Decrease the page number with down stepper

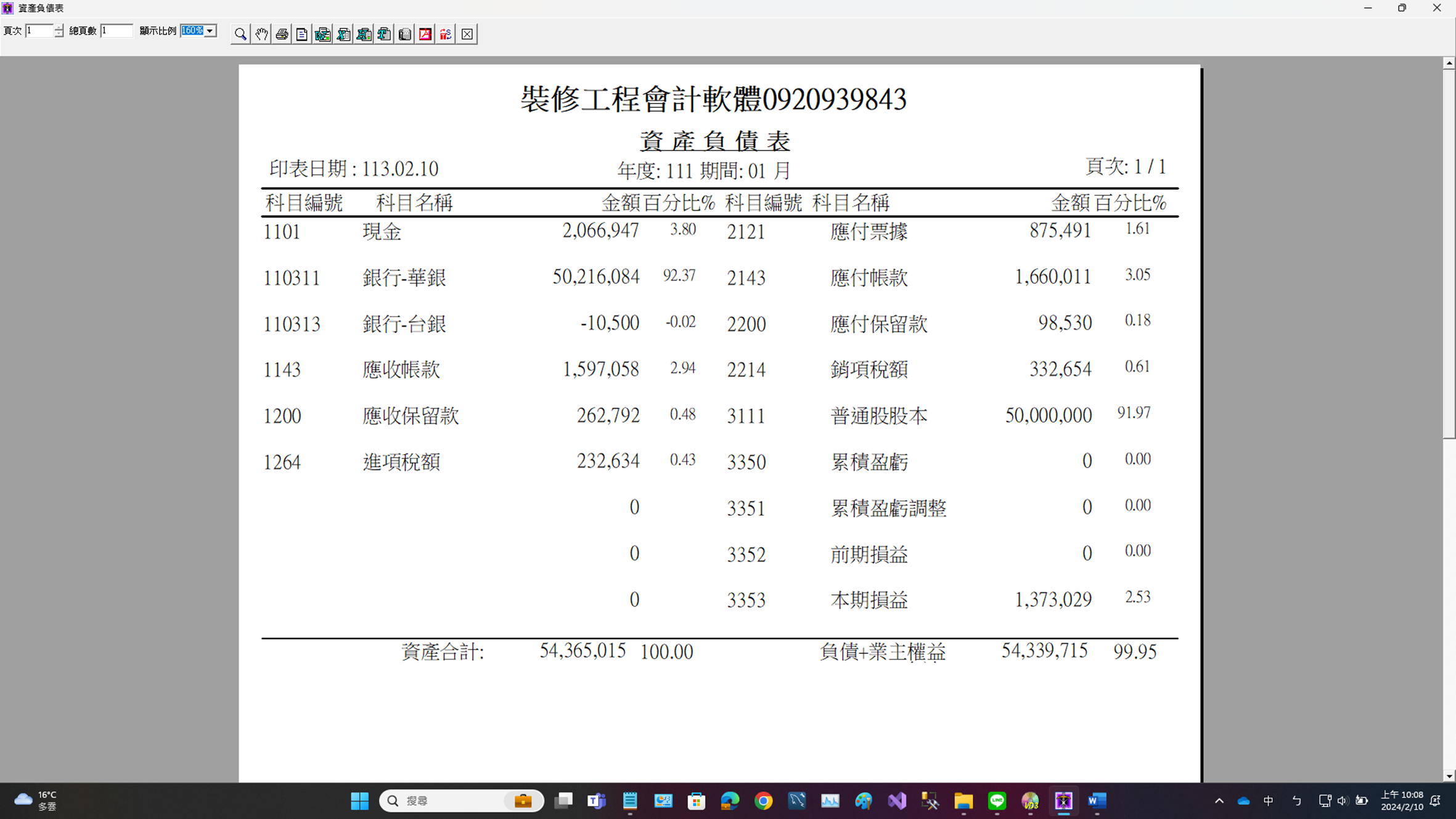[x=59, y=34]
